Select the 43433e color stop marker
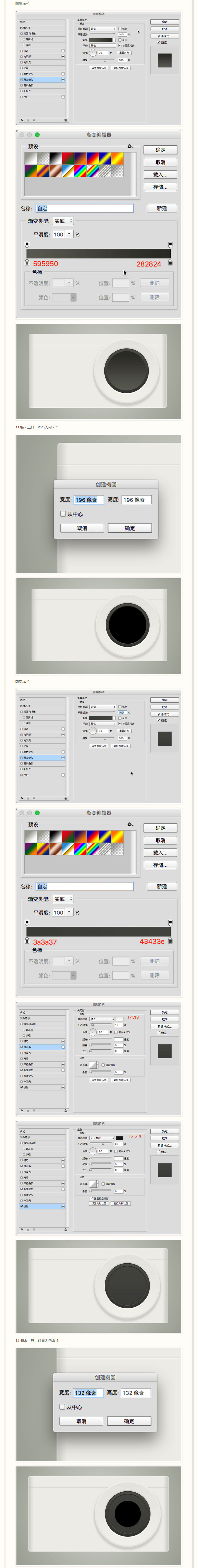Screen dimensions: 198x1568 (170, 941)
